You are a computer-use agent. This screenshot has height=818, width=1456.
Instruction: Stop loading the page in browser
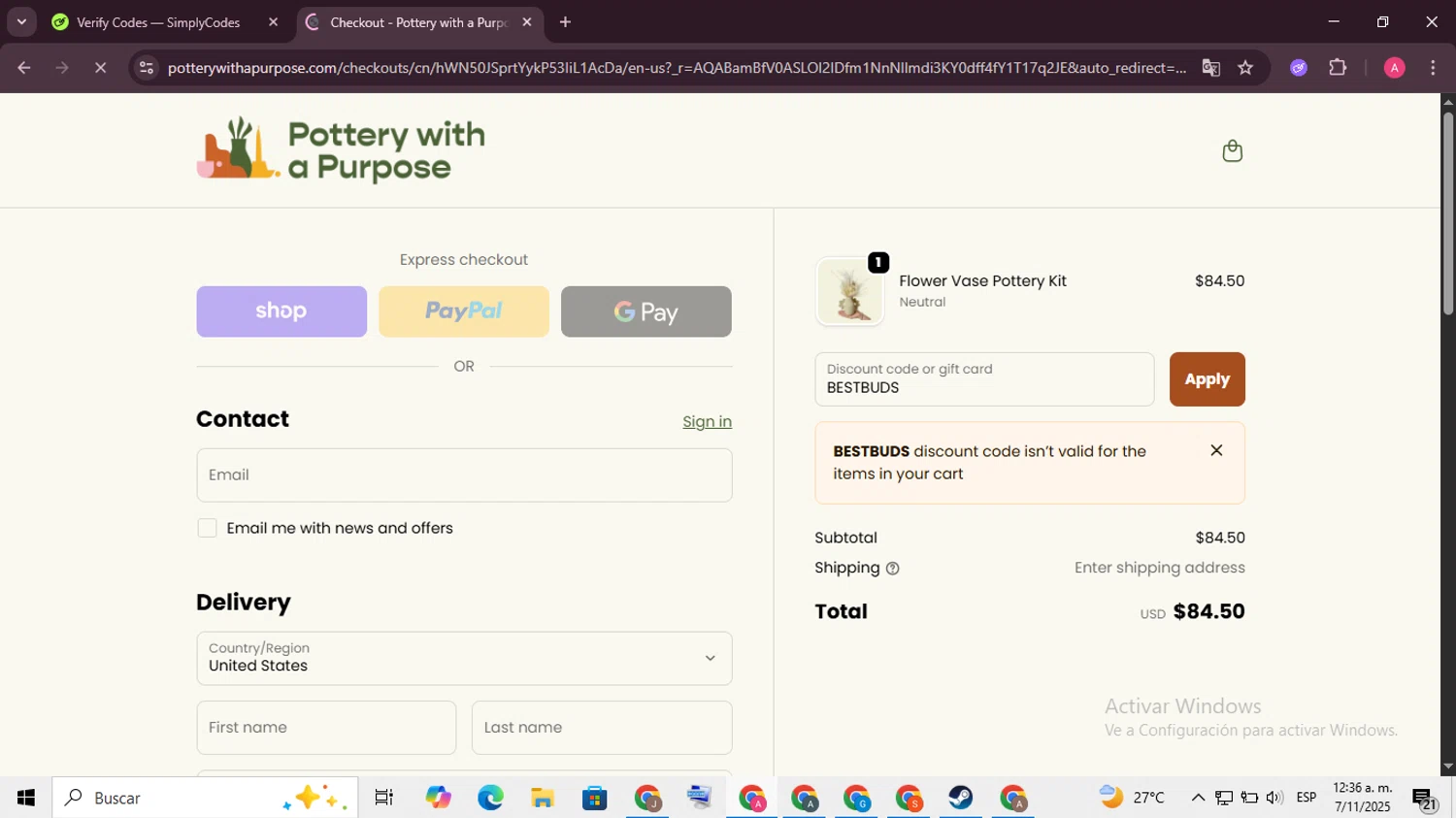[x=100, y=68]
